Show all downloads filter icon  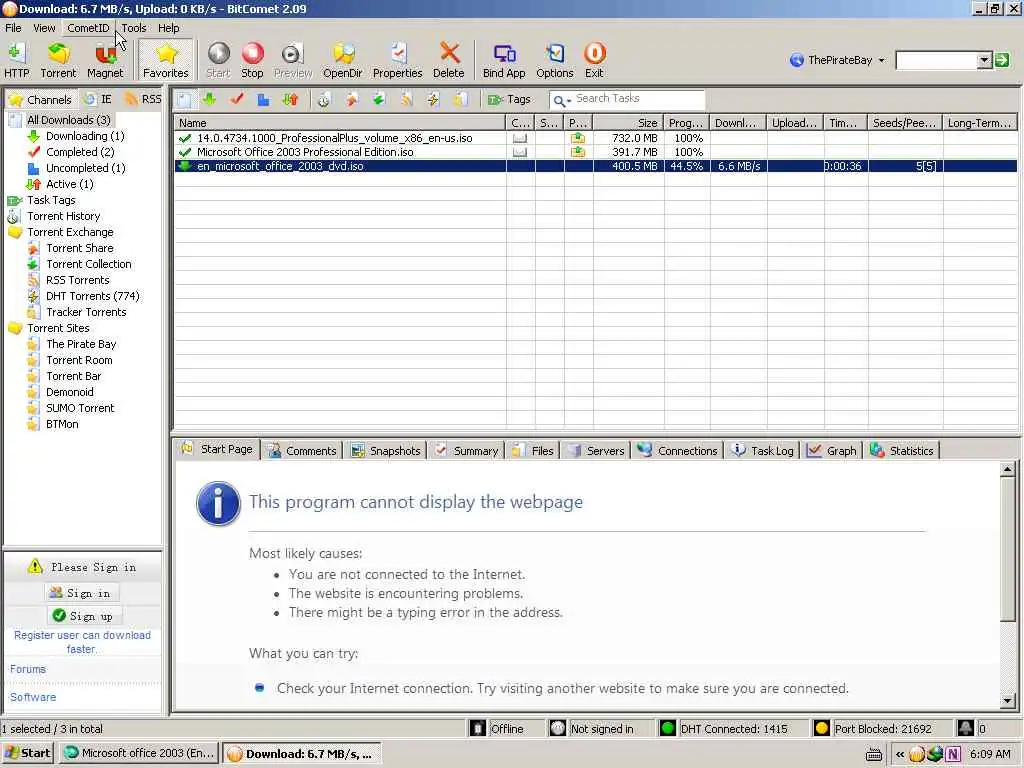pos(184,99)
